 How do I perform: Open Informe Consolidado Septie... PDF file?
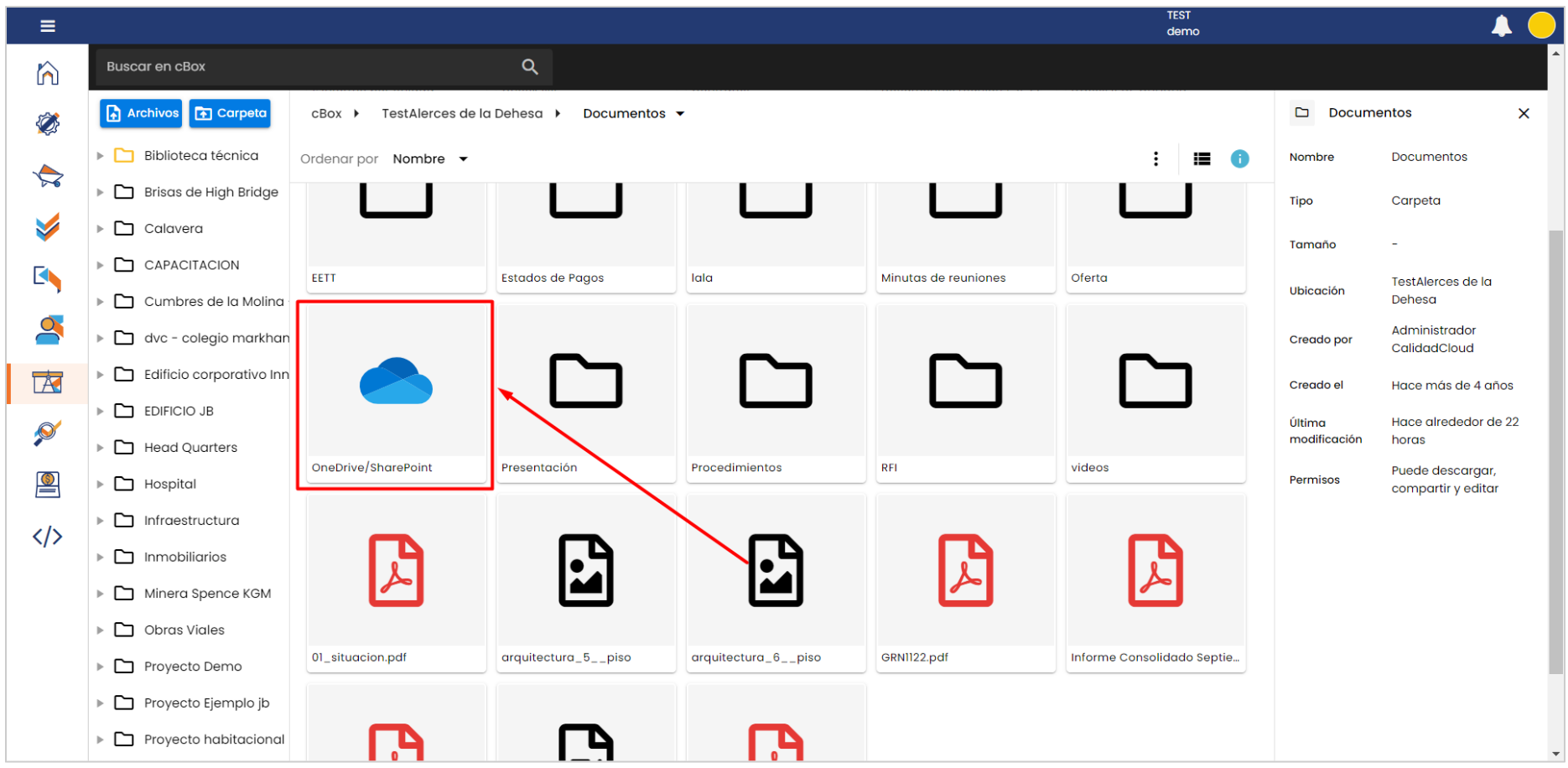1155,584
